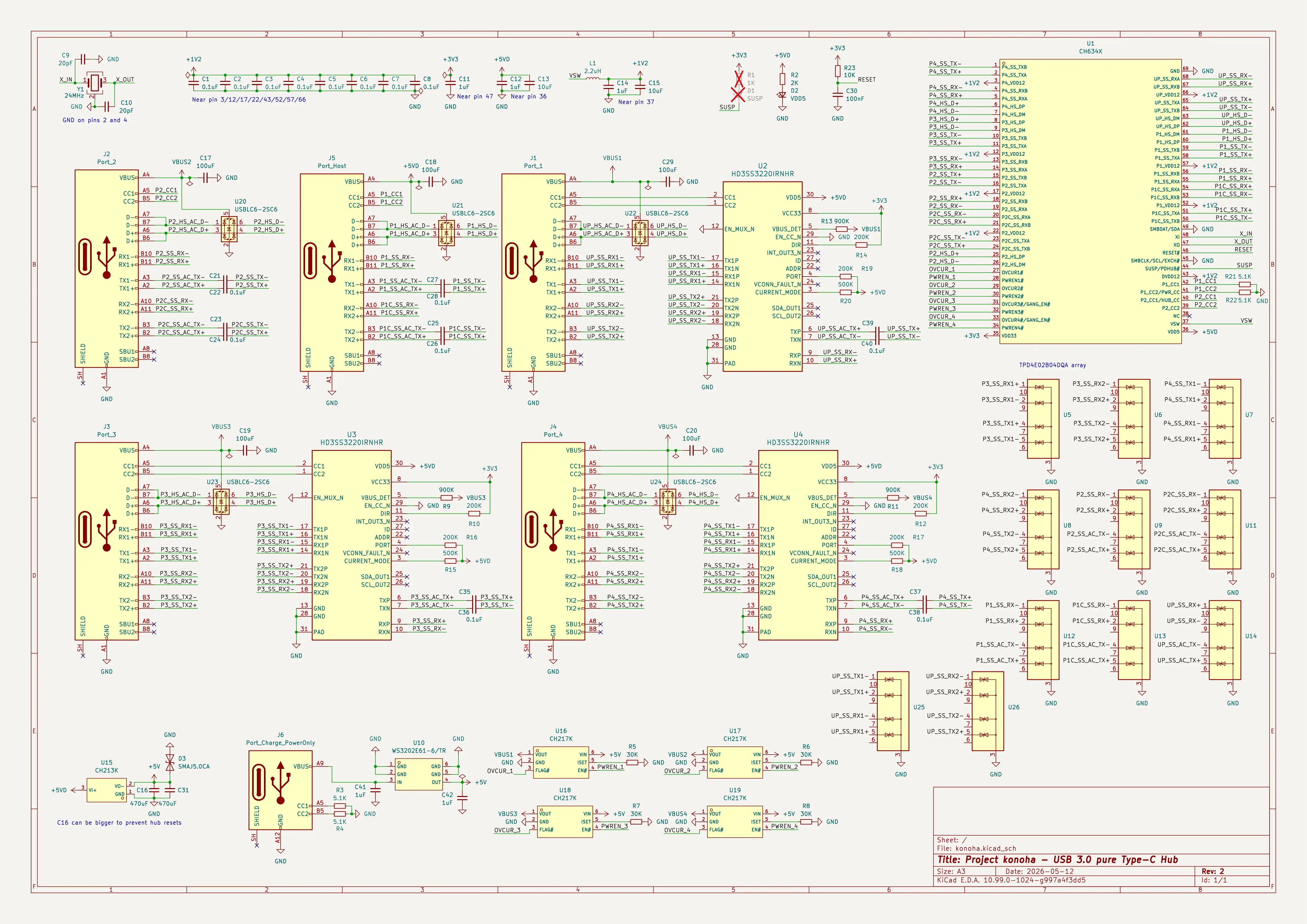Viewport: 1307px width, 924px height.
Task: Select the U2 HD3SS3220IRNHR mux symbol
Action: 762,277
